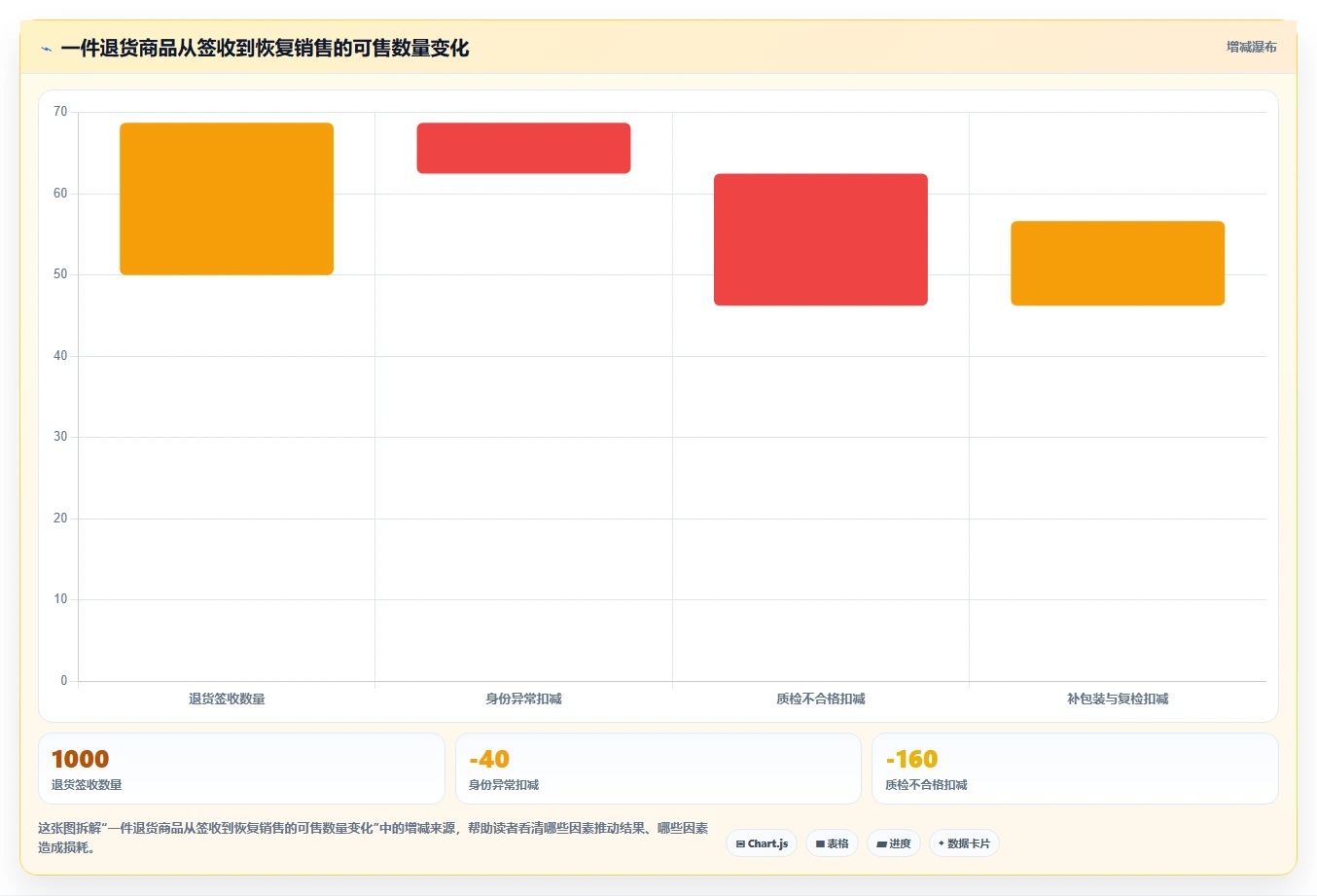
Task: Click the y-axis value 20
Action: tap(60, 519)
